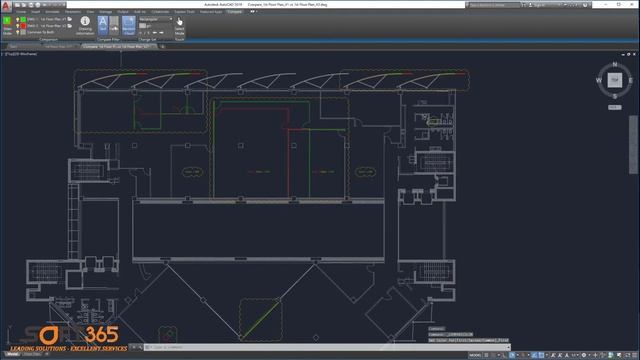Toggle Draw Order button in Comparison panel

coord(7,25)
